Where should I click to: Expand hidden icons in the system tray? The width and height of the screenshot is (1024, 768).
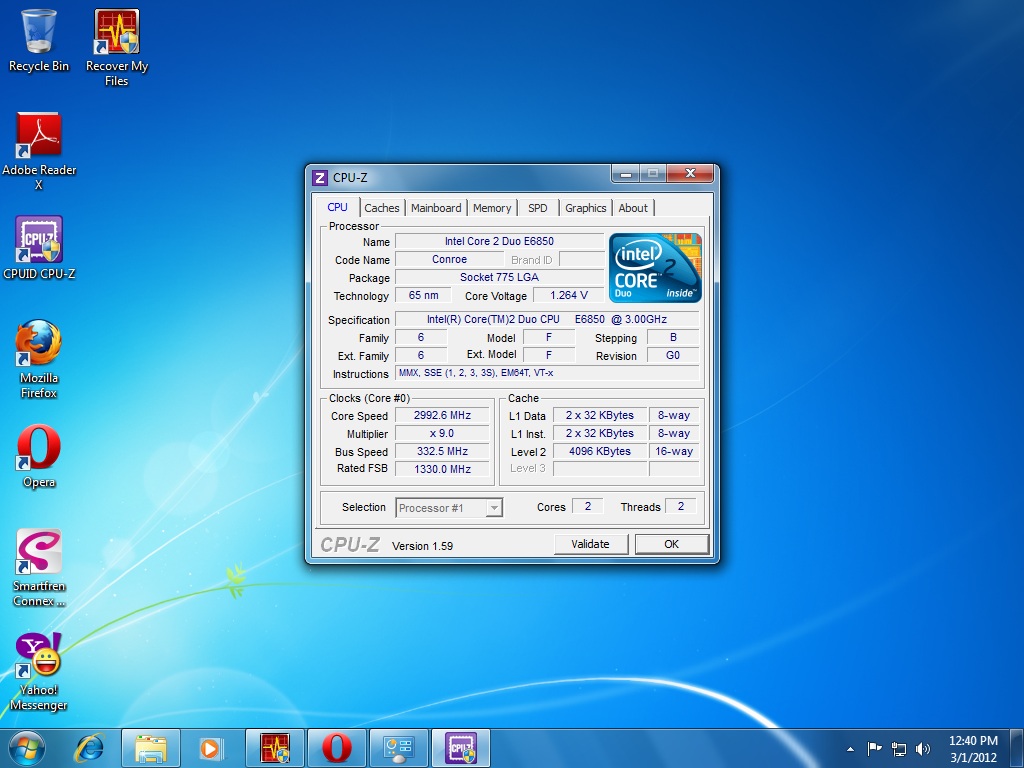coord(850,747)
